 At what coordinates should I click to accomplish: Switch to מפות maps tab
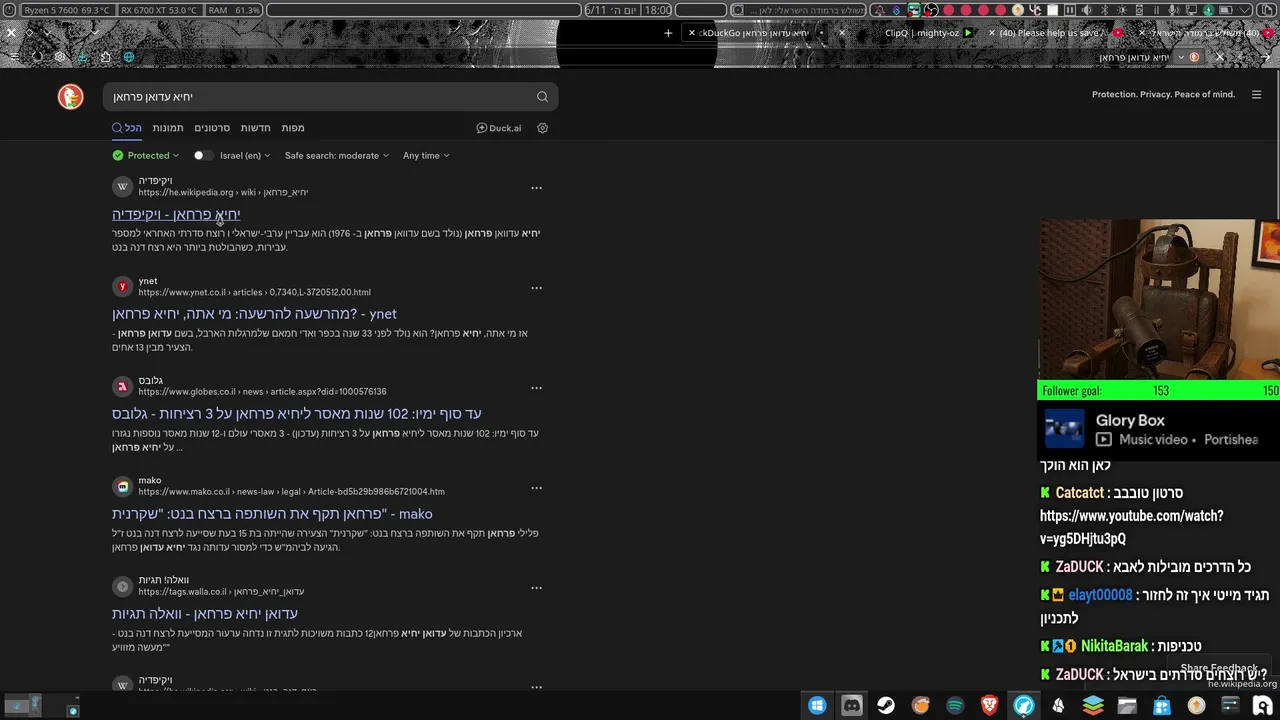click(x=293, y=128)
